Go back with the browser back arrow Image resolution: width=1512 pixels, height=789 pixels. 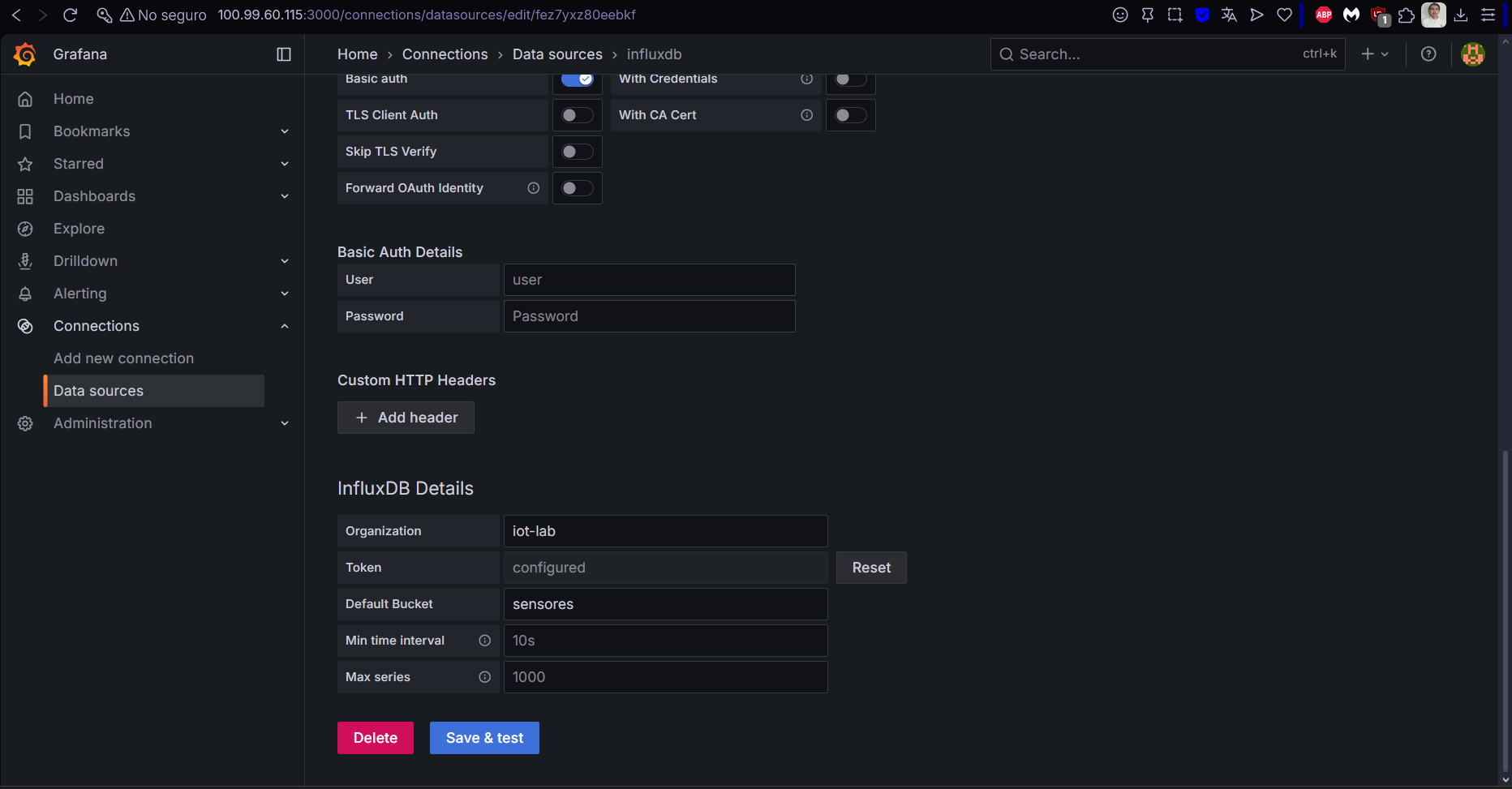[x=16, y=15]
